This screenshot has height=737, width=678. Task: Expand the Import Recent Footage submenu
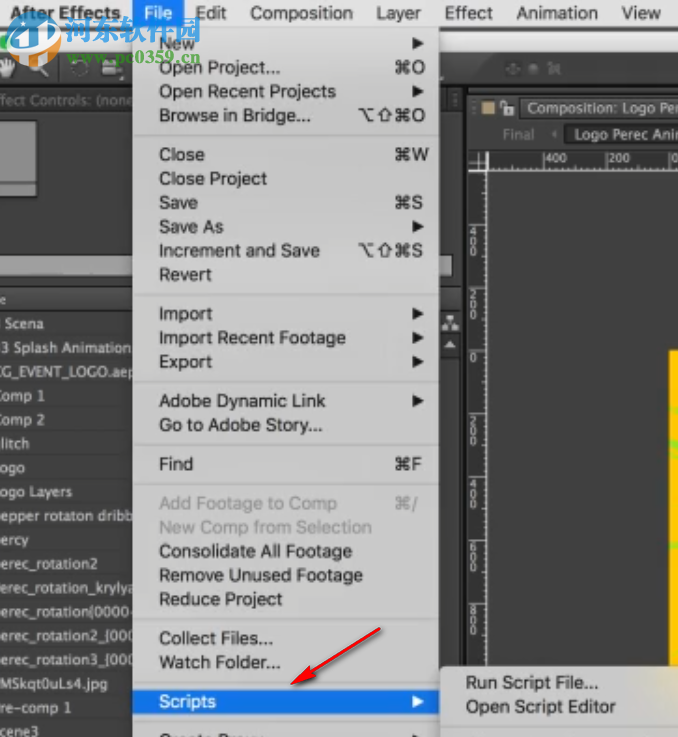(x=286, y=337)
